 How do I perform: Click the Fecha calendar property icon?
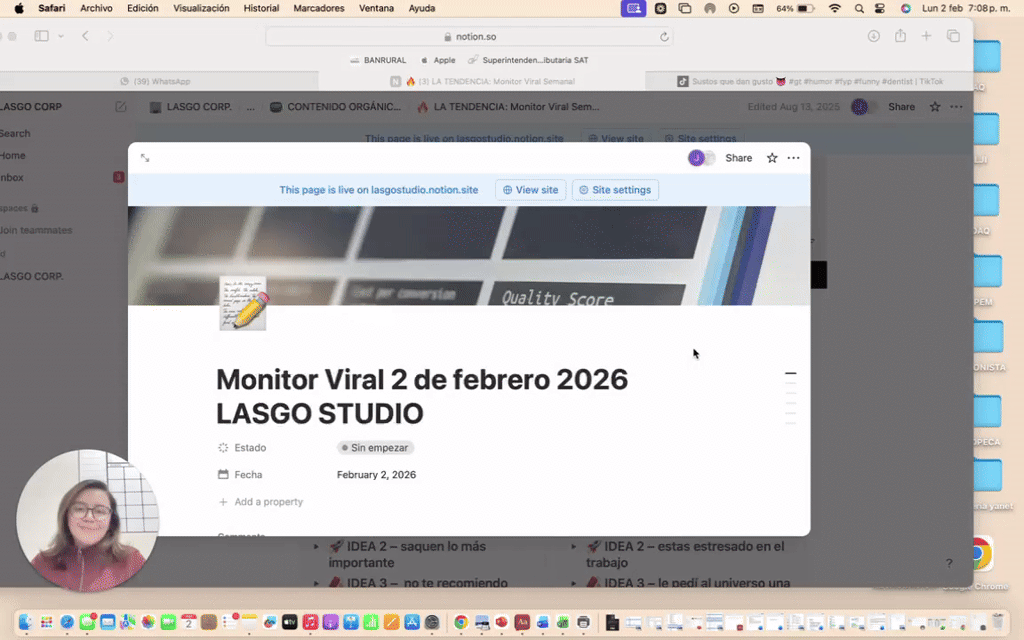pyautogui.click(x=223, y=475)
